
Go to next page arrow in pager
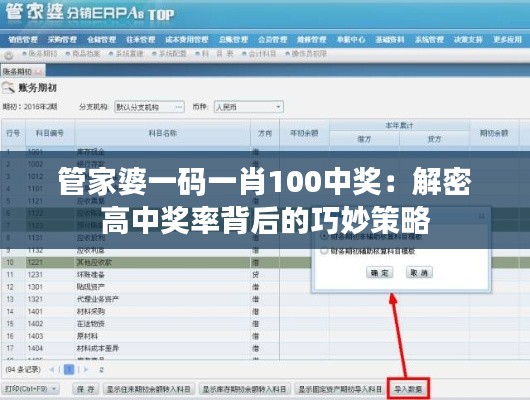coord(86,370)
